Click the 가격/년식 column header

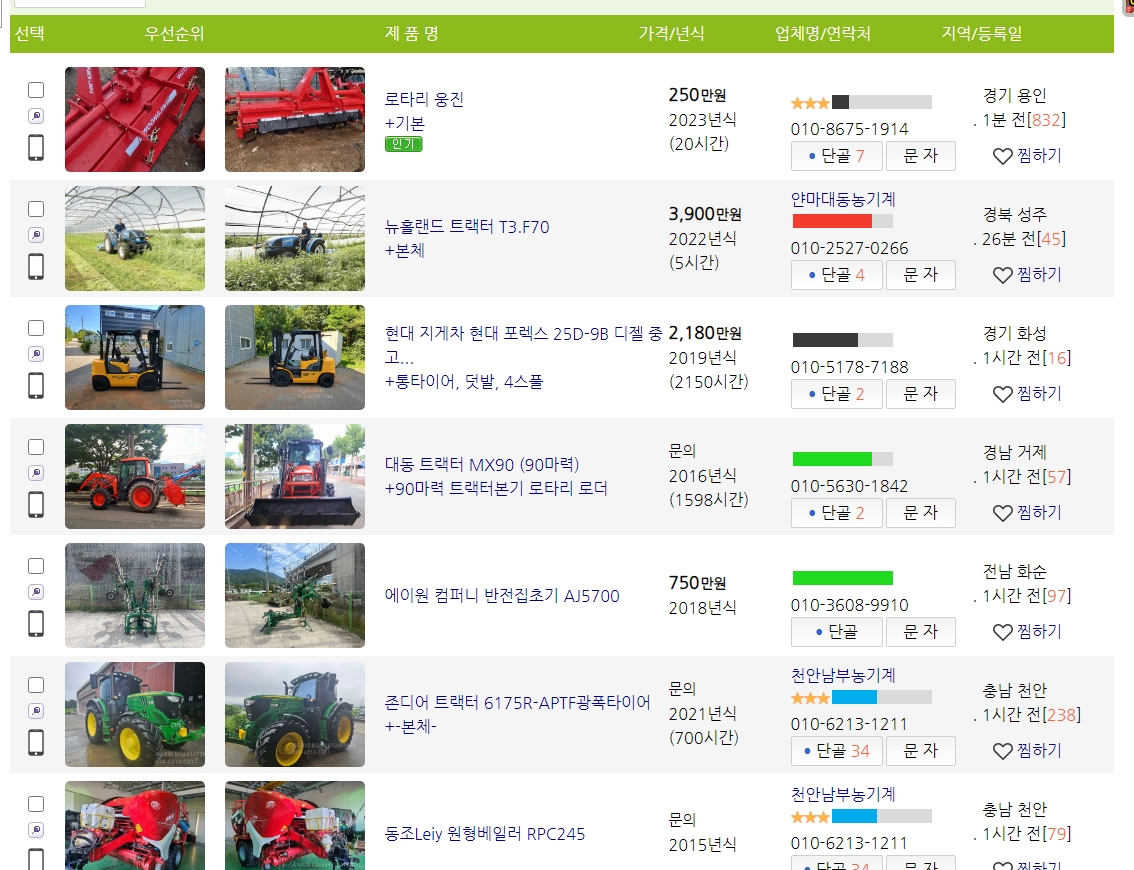673,33
